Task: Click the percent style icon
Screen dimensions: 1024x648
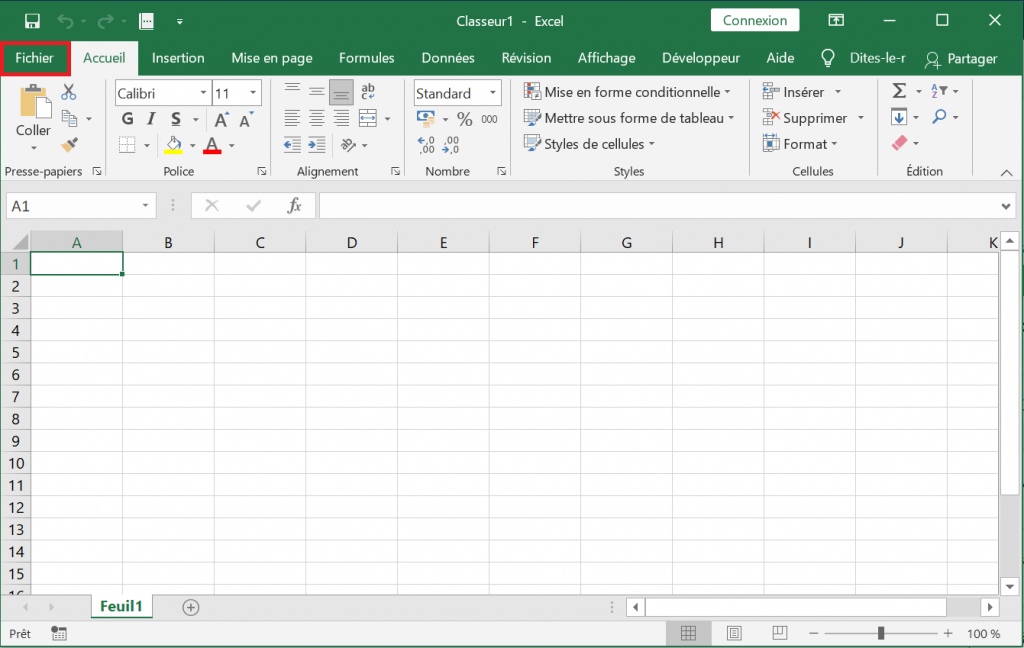Action: pos(466,117)
